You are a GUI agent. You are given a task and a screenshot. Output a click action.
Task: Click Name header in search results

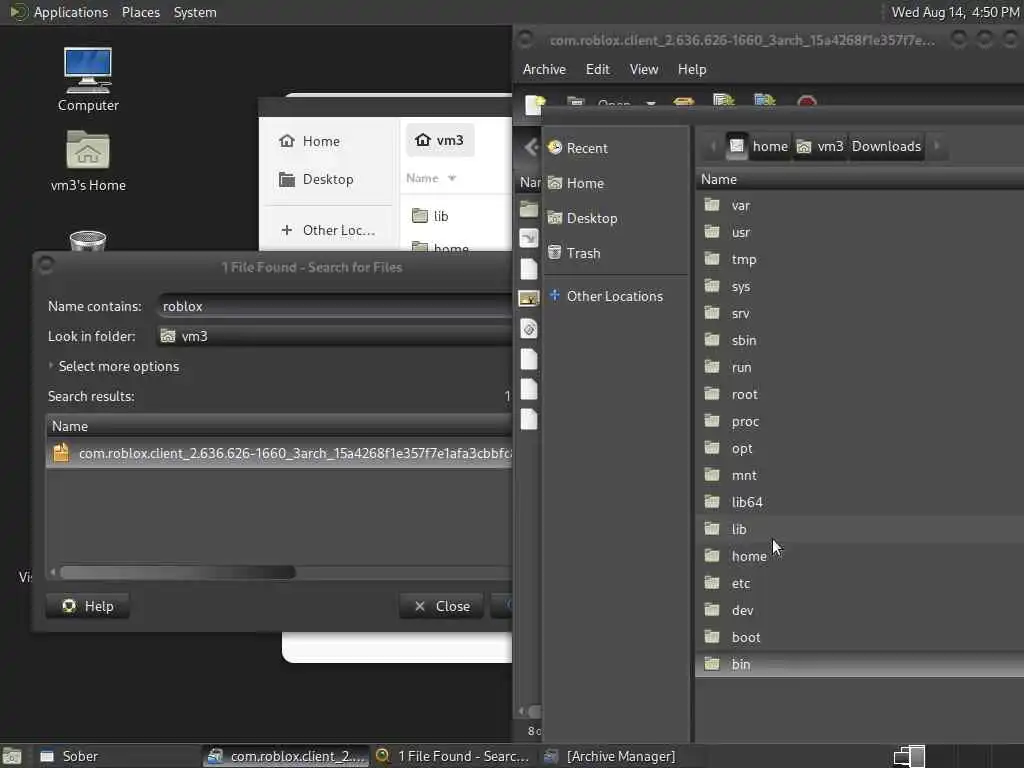point(279,426)
